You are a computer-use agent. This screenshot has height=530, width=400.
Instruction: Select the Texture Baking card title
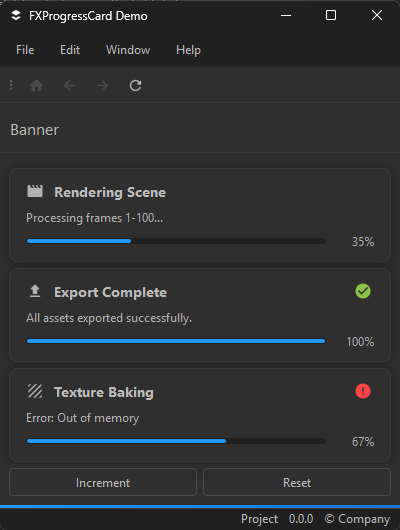tap(104, 392)
